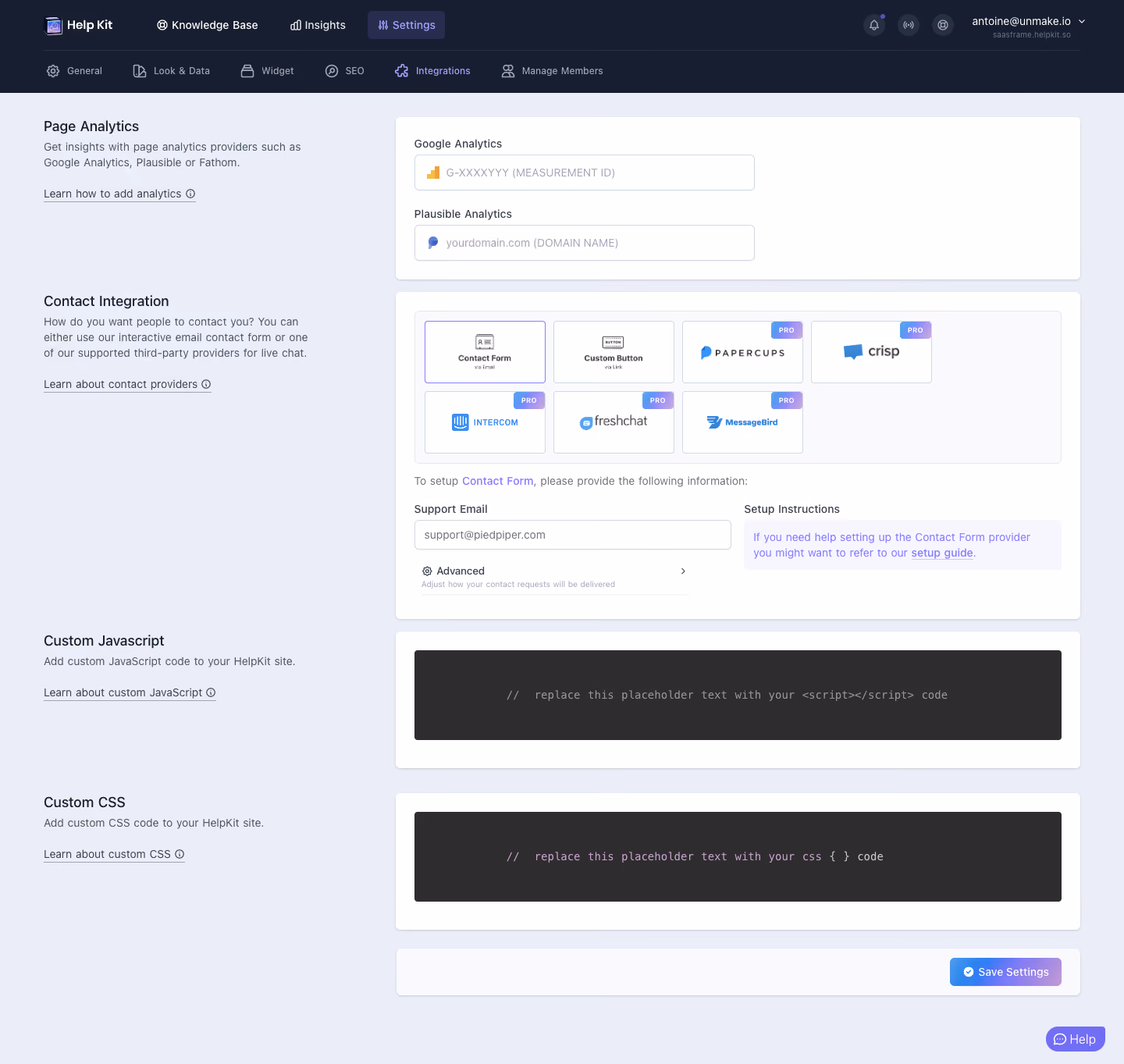
Task: Follow the setup guide link
Action: point(942,553)
